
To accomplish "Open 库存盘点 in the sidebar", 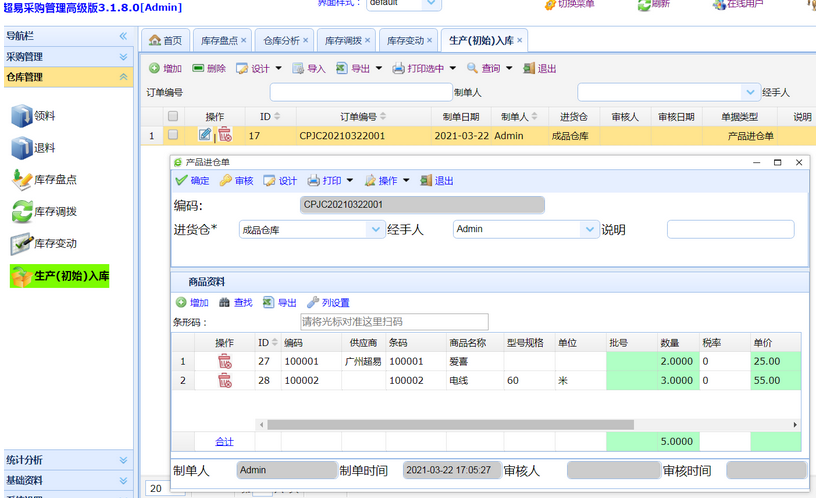I will [44, 180].
